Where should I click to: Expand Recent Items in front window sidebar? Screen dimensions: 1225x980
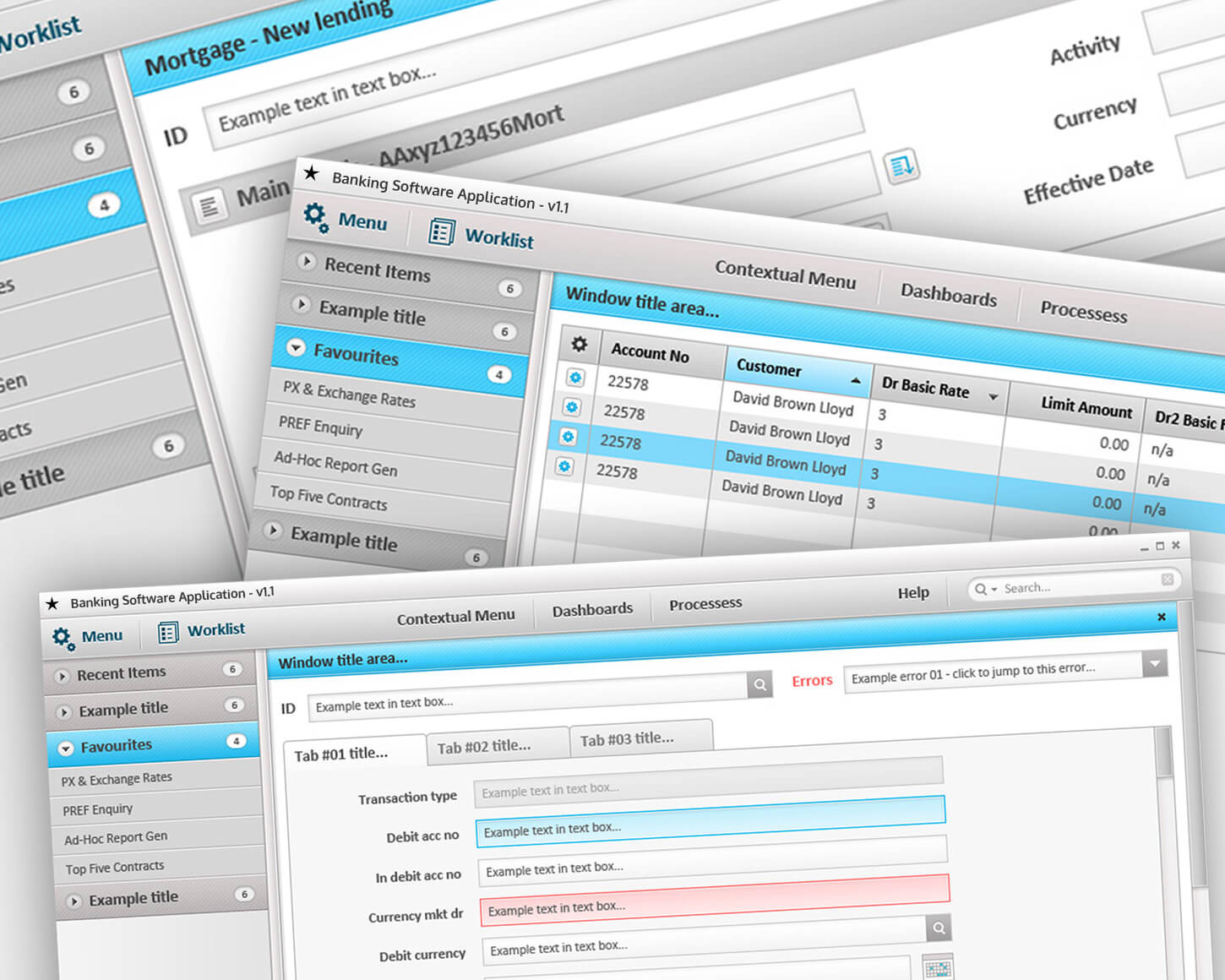click(62, 677)
